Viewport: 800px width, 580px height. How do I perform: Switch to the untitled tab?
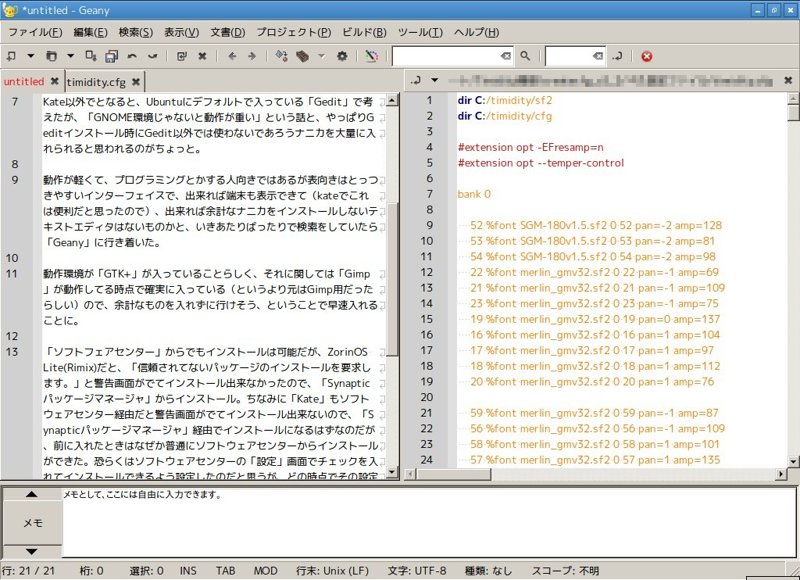pos(24,82)
